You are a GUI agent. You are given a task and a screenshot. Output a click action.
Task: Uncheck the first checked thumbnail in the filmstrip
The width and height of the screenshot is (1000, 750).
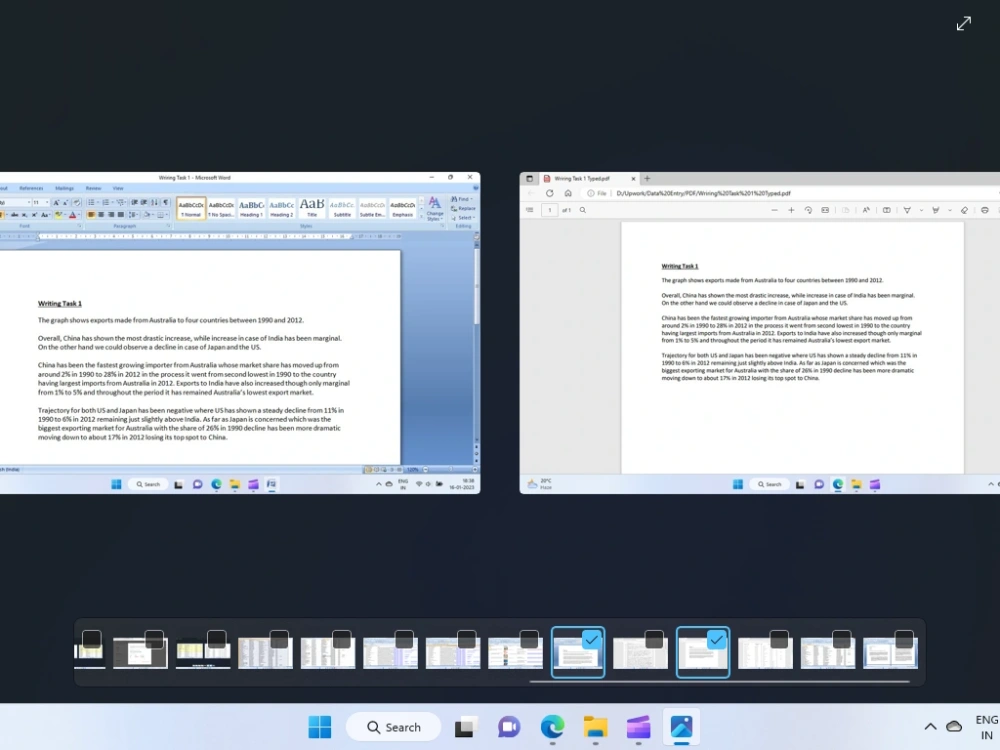(x=591, y=640)
